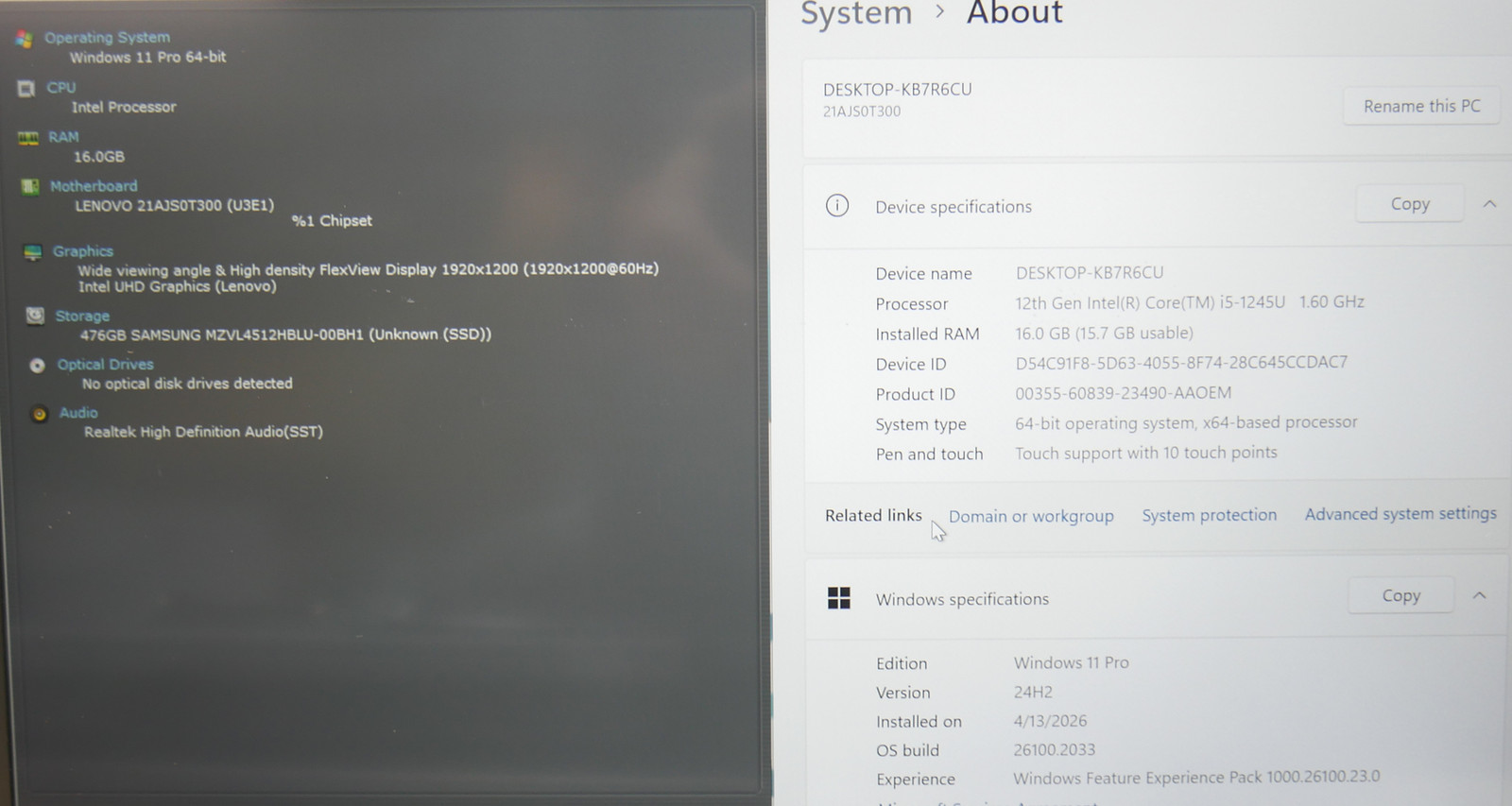The height and width of the screenshot is (806, 1512).
Task: Select the Storage drive icon
Action: pyautogui.click(x=35, y=315)
